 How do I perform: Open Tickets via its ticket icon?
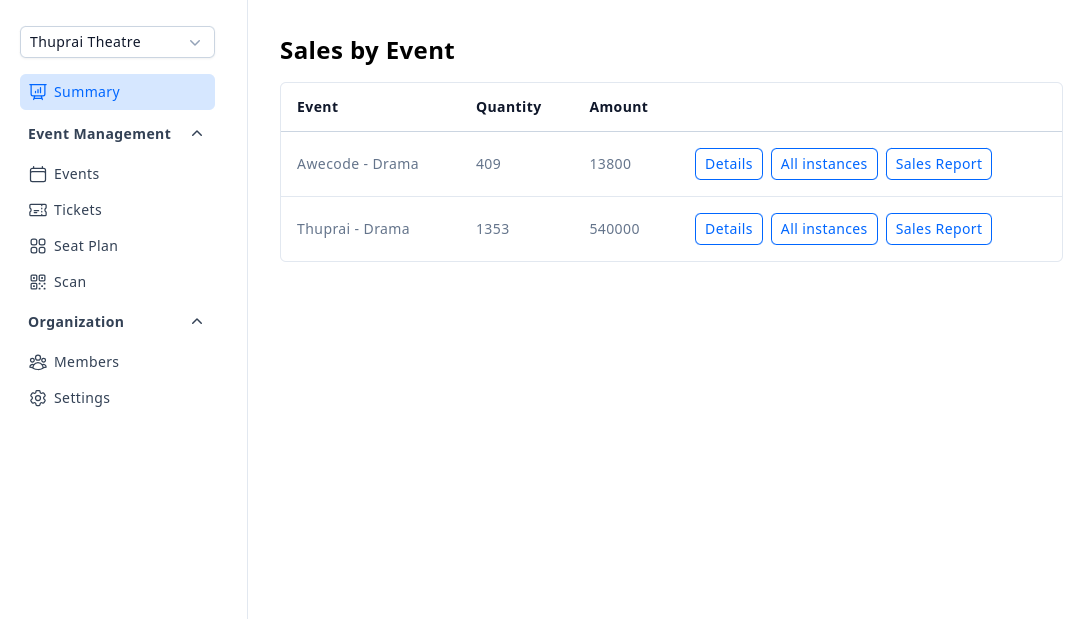(38, 209)
